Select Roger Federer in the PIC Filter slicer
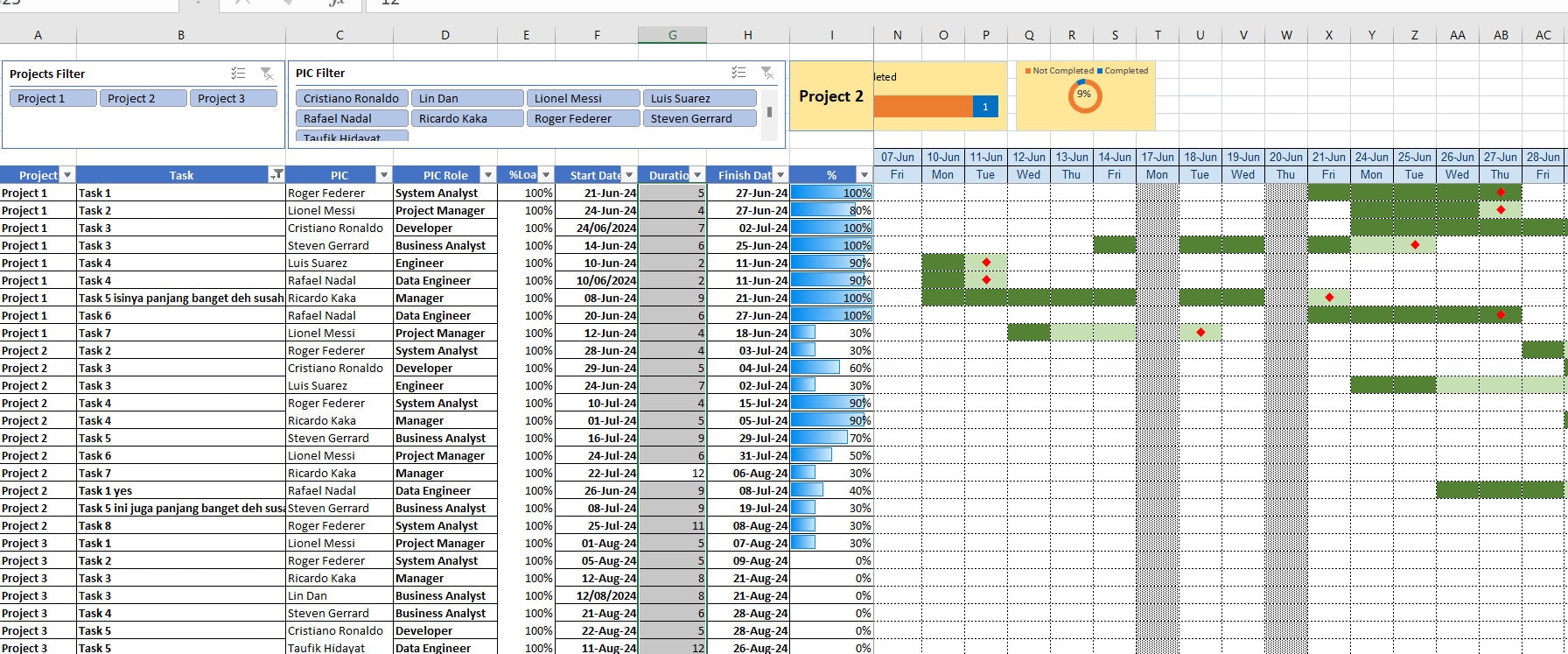 [x=584, y=118]
